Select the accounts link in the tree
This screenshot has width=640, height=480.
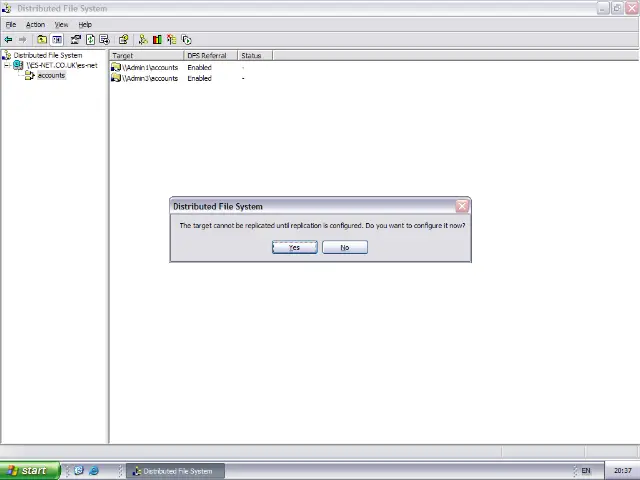(51, 75)
